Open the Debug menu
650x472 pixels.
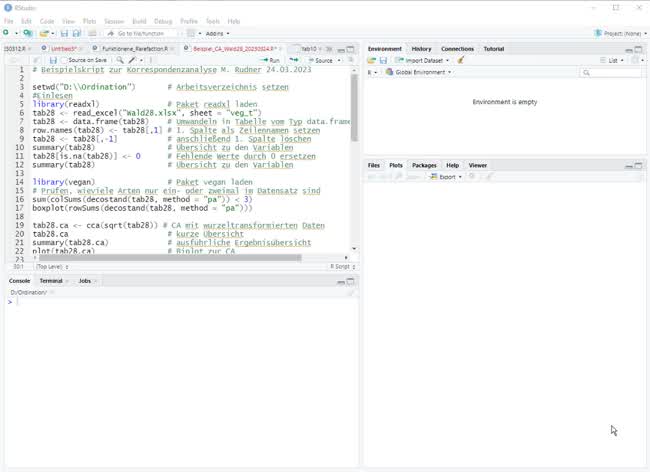click(163, 21)
